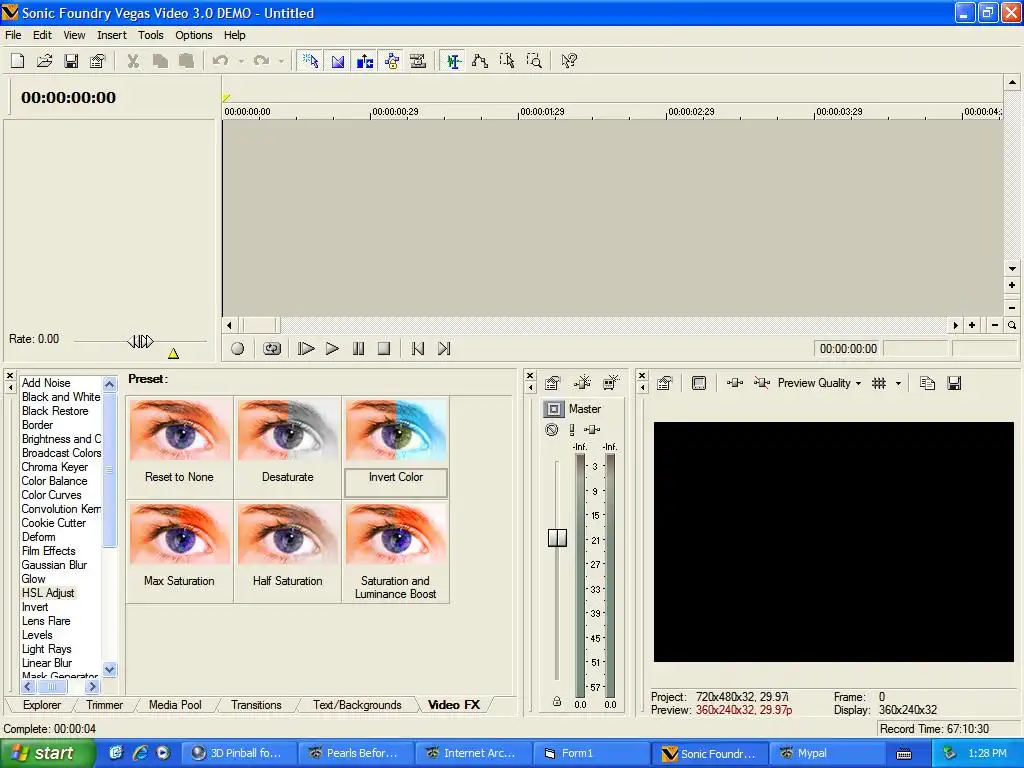
Task: Select the Selection edit tool
Action: pyautogui.click(x=507, y=61)
